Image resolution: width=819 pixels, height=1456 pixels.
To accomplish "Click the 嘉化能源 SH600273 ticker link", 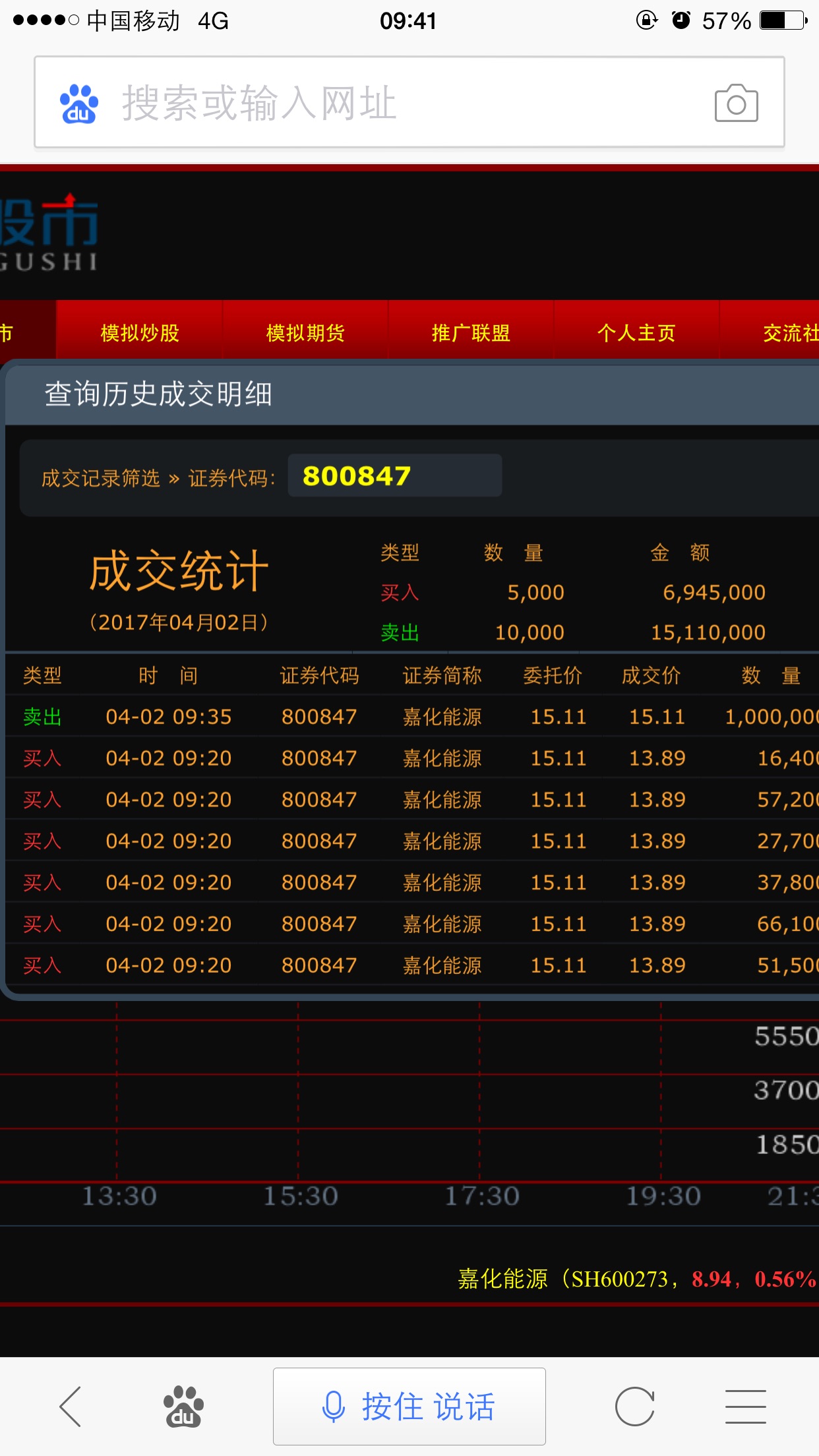I will [636, 1279].
